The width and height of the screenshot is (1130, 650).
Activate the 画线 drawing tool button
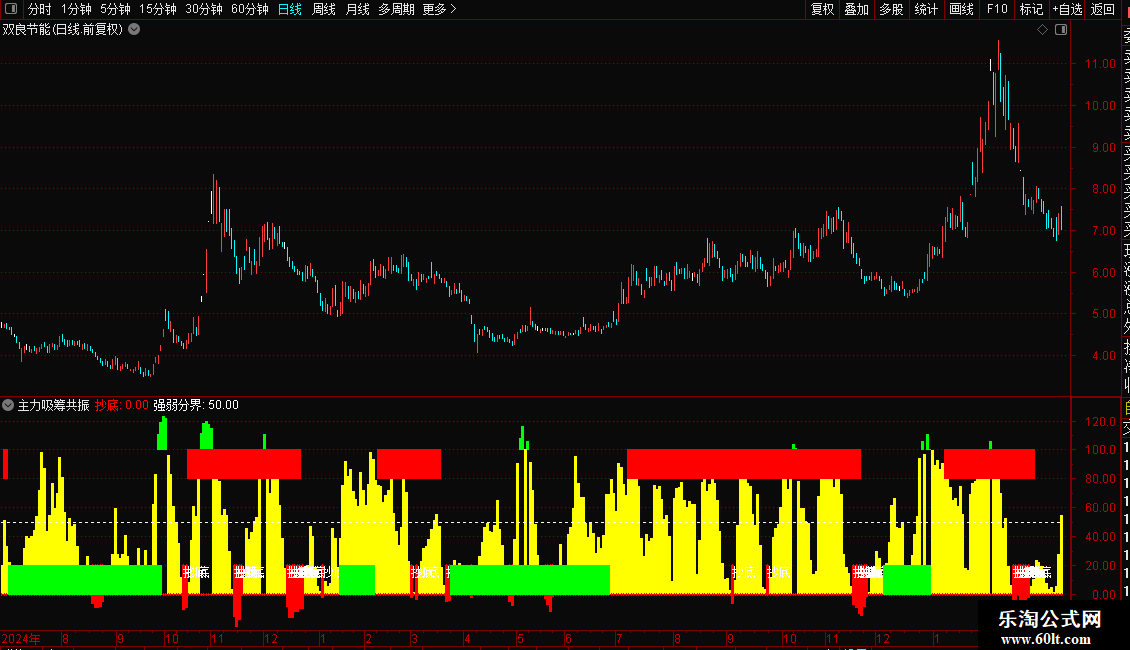tap(961, 9)
